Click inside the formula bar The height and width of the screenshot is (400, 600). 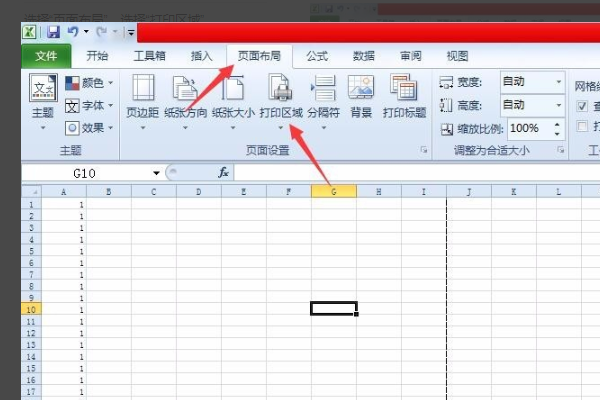[x=417, y=173]
